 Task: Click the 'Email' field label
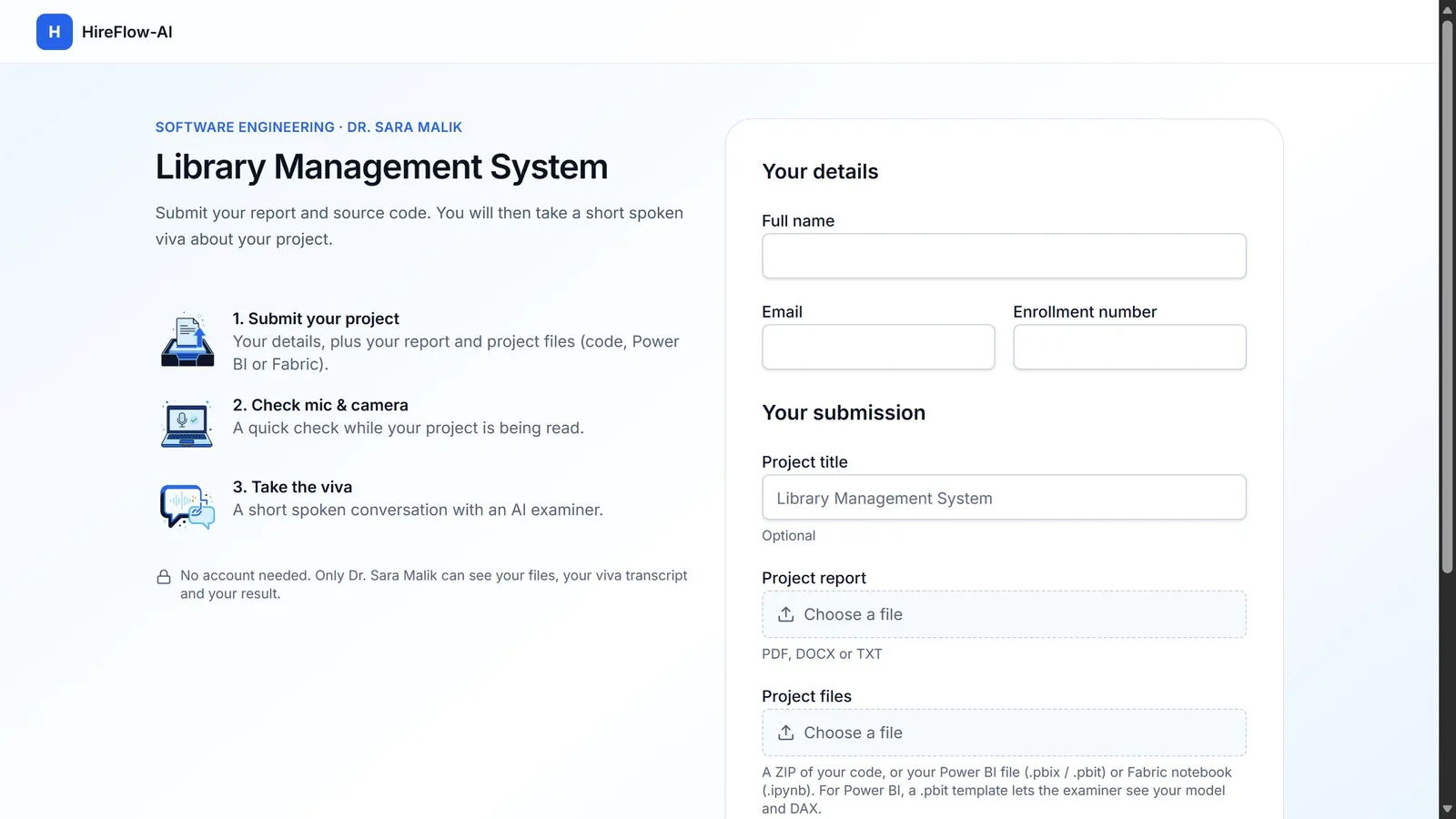(x=782, y=312)
